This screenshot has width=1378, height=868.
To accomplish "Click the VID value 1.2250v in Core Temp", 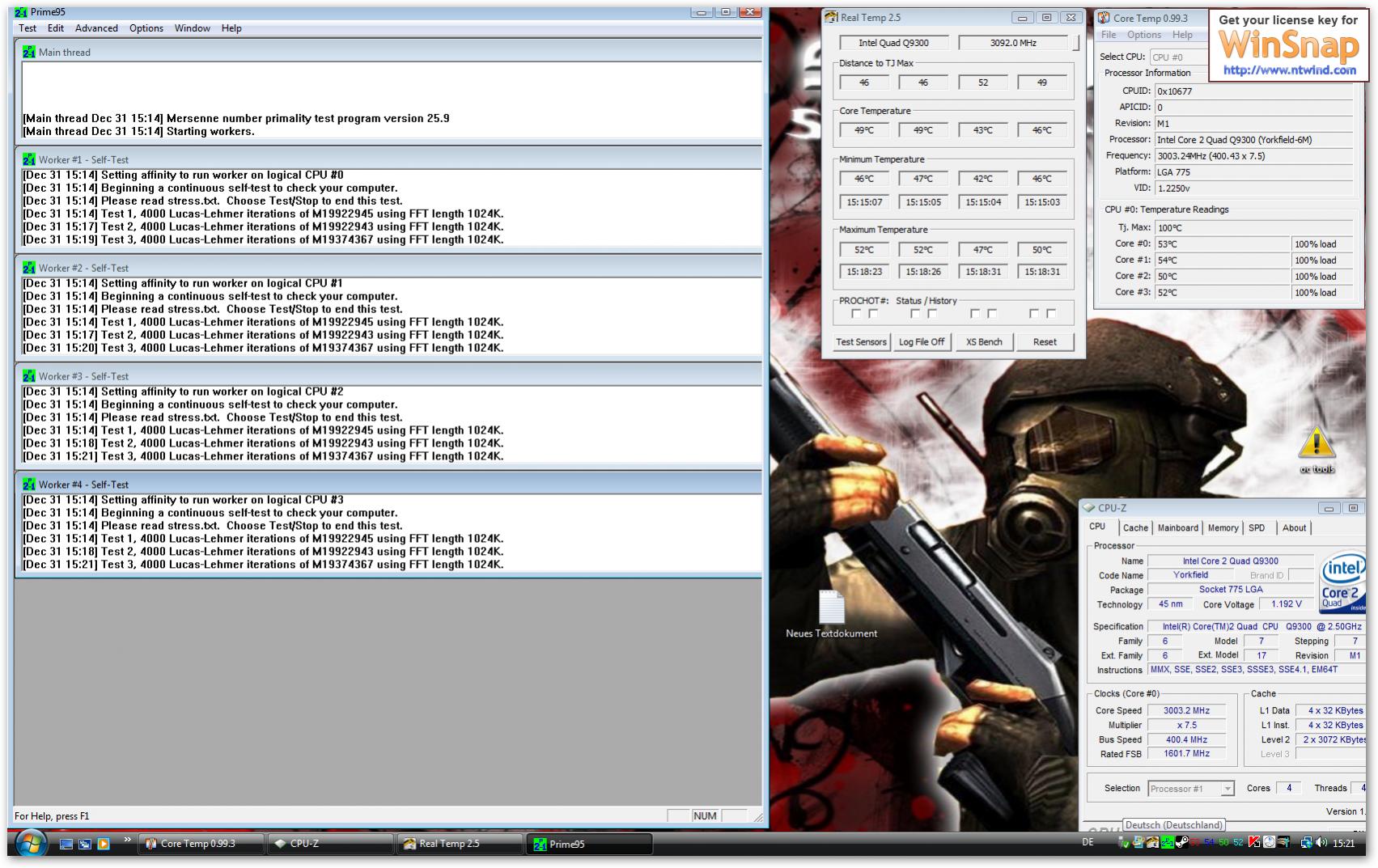I will coord(1253,188).
